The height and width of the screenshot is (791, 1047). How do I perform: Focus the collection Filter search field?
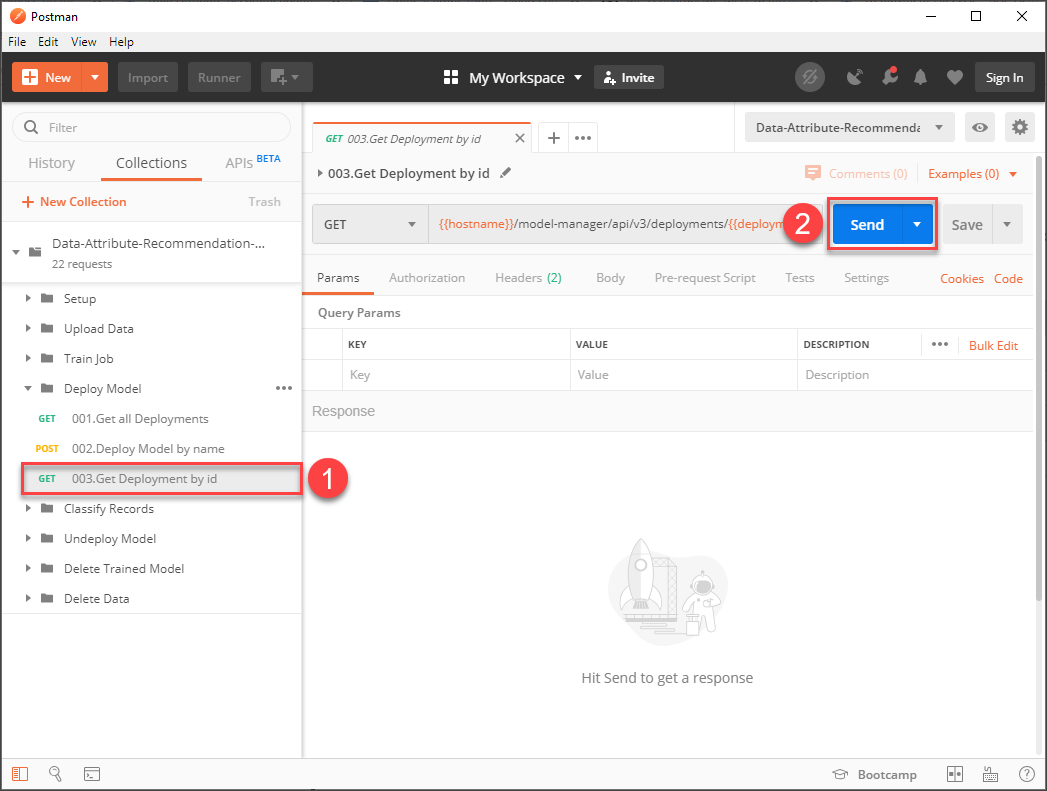(152, 127)
